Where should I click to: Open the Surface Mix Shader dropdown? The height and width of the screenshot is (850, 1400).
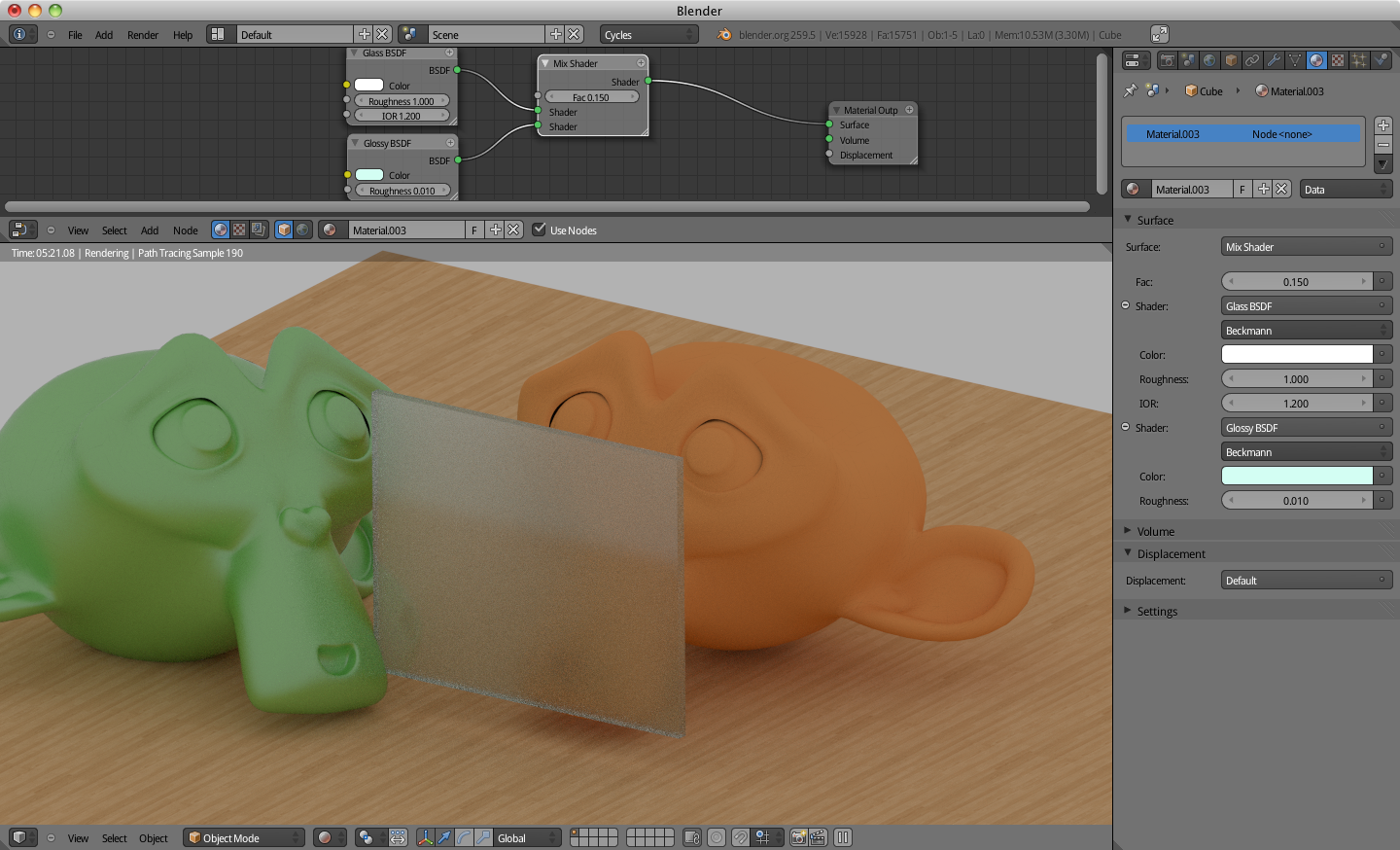pos(1307,247)
